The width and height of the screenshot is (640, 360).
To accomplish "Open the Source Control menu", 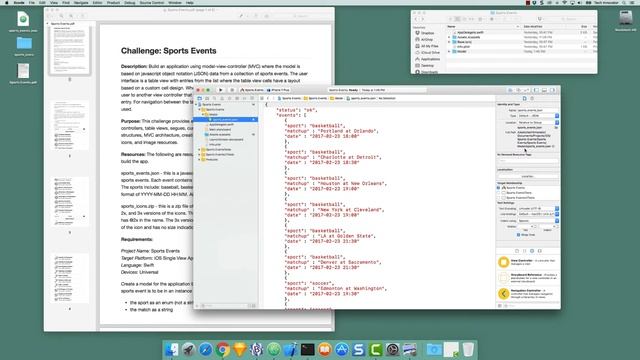I will (151, 2).
